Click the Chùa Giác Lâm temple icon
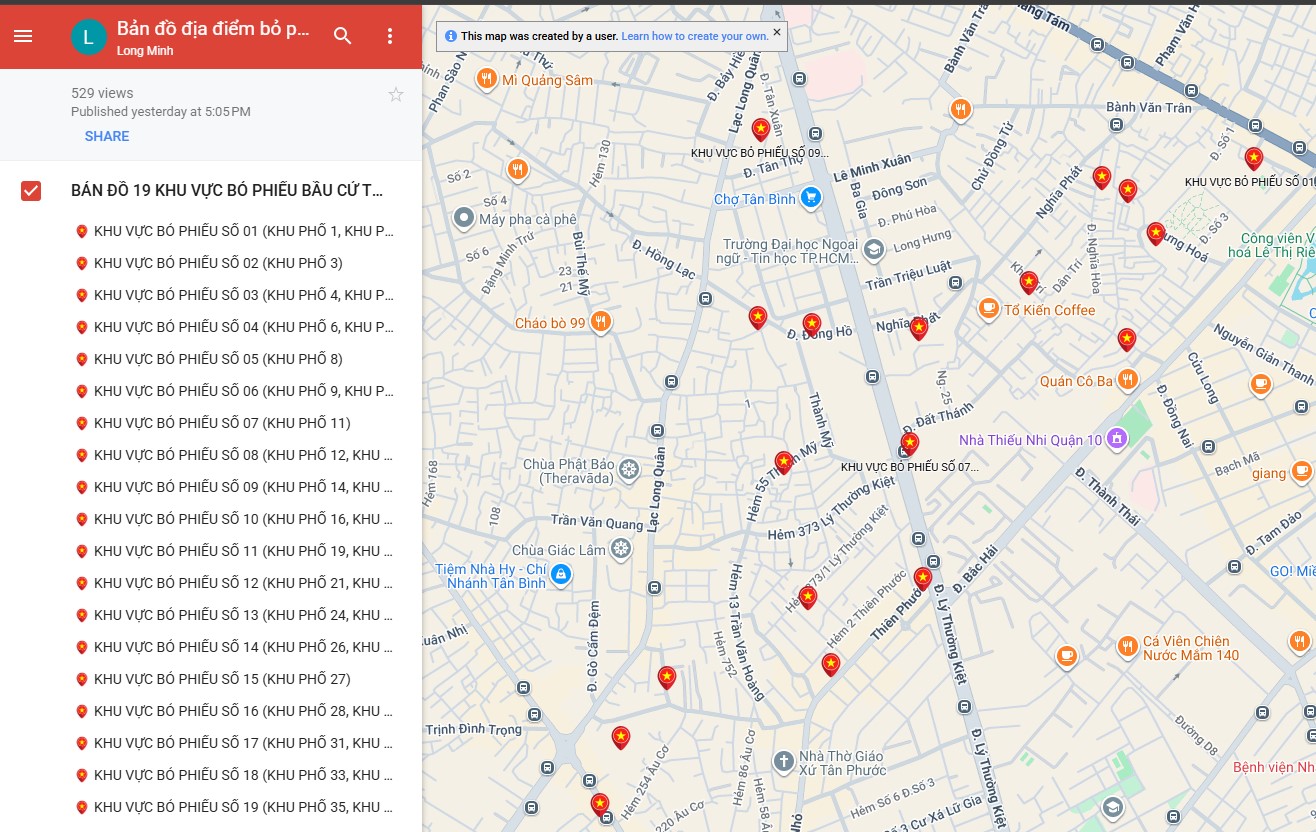Screen dimensions: 1316x832 click(x=621, y=549)
